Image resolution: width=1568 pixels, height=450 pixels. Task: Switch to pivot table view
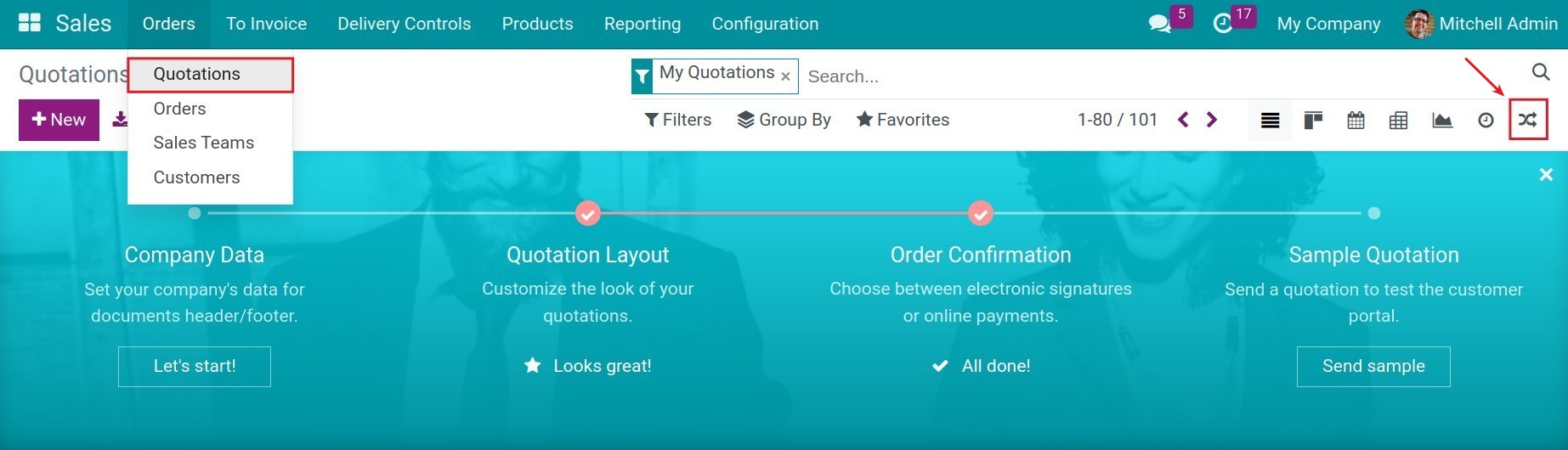pyautogui.click(x=1398, y=121)
